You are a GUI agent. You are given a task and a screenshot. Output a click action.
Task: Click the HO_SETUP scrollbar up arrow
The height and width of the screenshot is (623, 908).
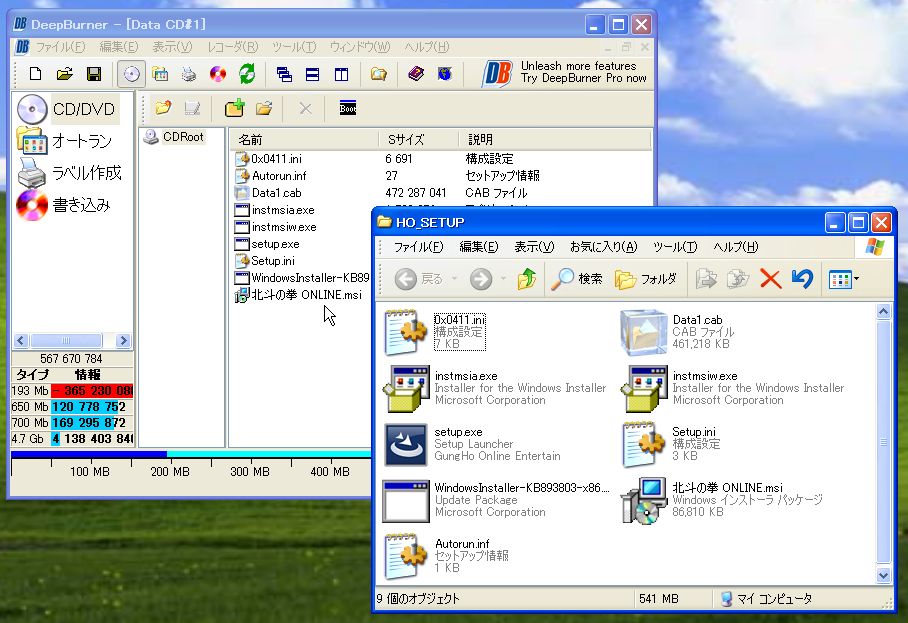[x=883, y=312]
